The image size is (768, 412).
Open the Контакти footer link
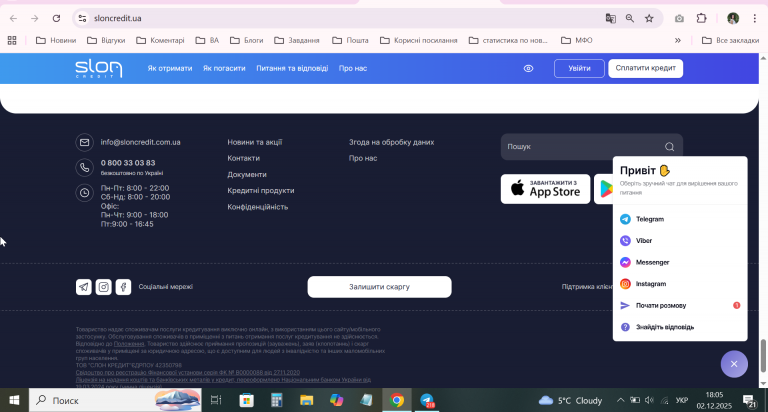click(x=243, y=158)
